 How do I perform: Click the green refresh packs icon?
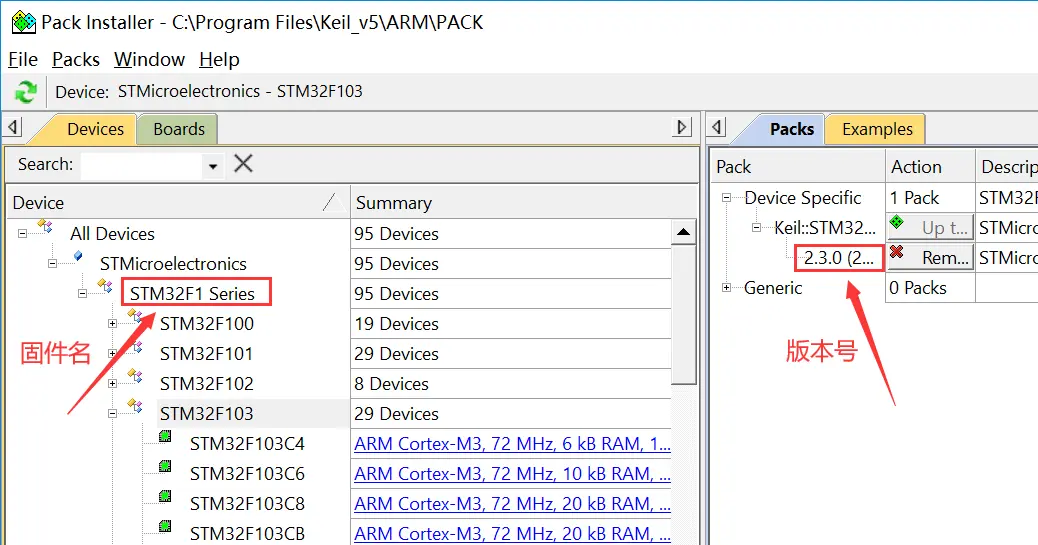tap(25, 91)
